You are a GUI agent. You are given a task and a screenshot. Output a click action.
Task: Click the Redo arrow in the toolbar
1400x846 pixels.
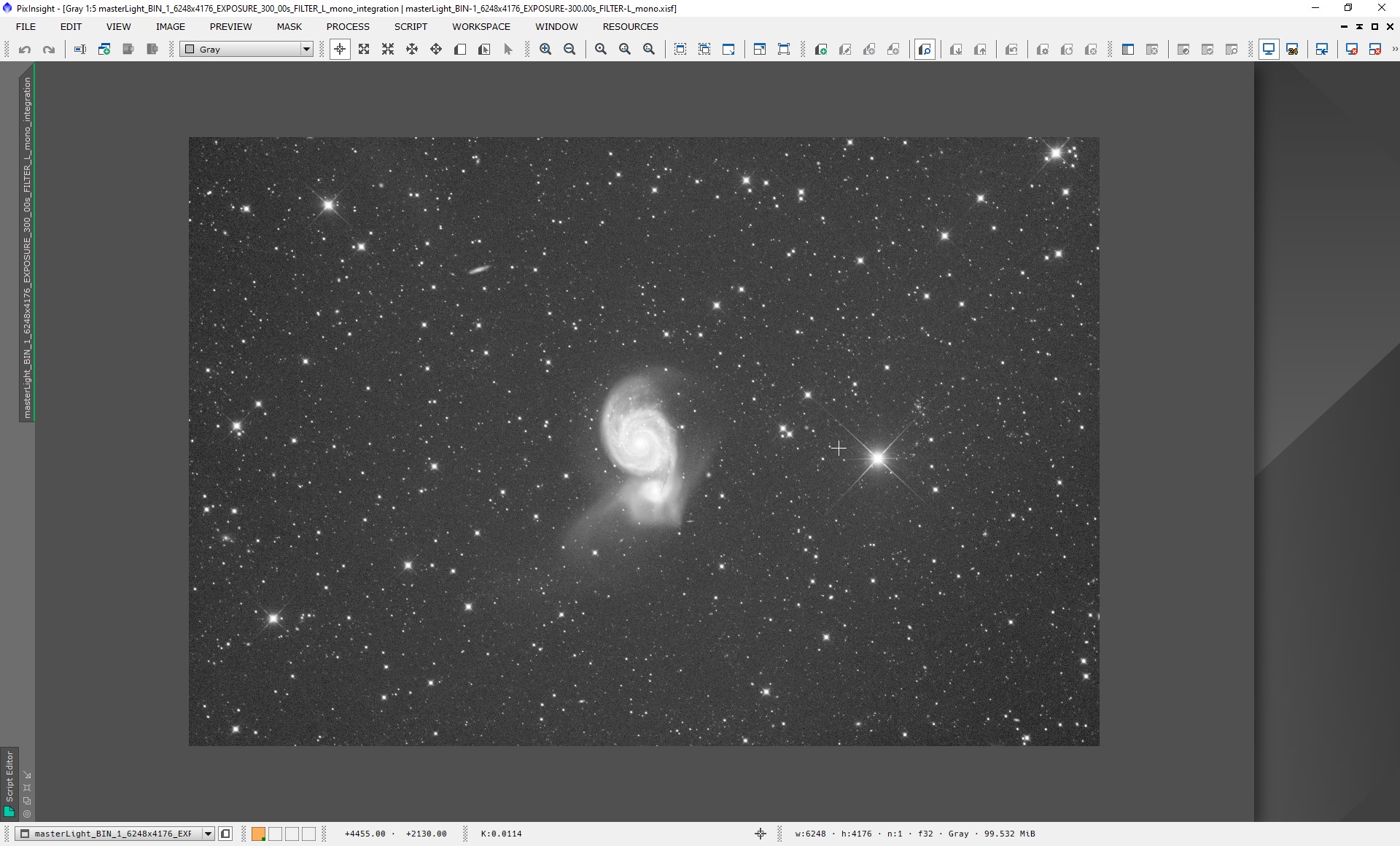point(49,50)
